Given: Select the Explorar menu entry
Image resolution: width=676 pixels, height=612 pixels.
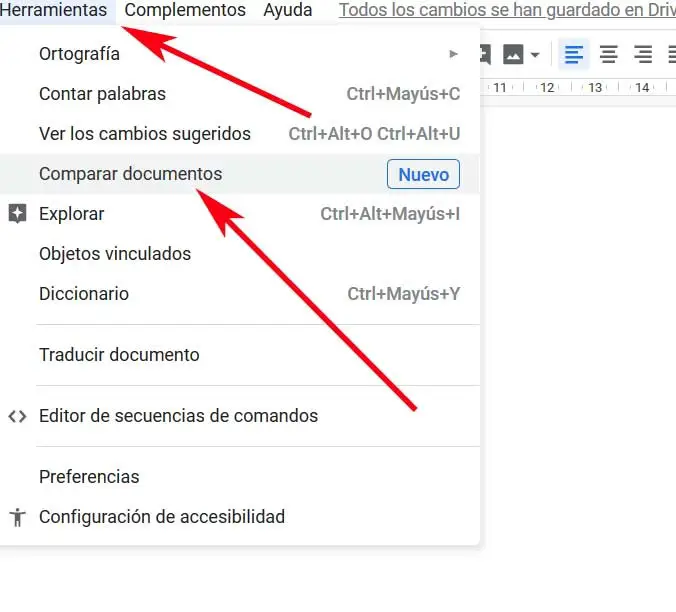Looking at the screenshot, I should click(x=240, y=214).
